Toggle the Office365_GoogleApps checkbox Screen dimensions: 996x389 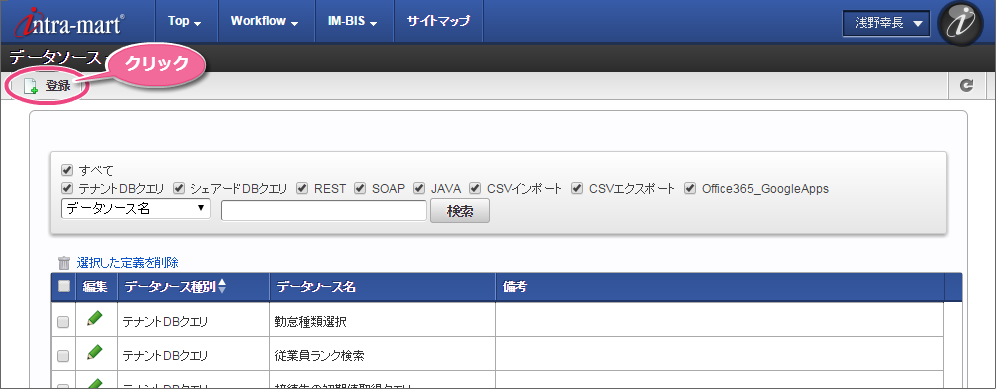[x=690, y=188]
